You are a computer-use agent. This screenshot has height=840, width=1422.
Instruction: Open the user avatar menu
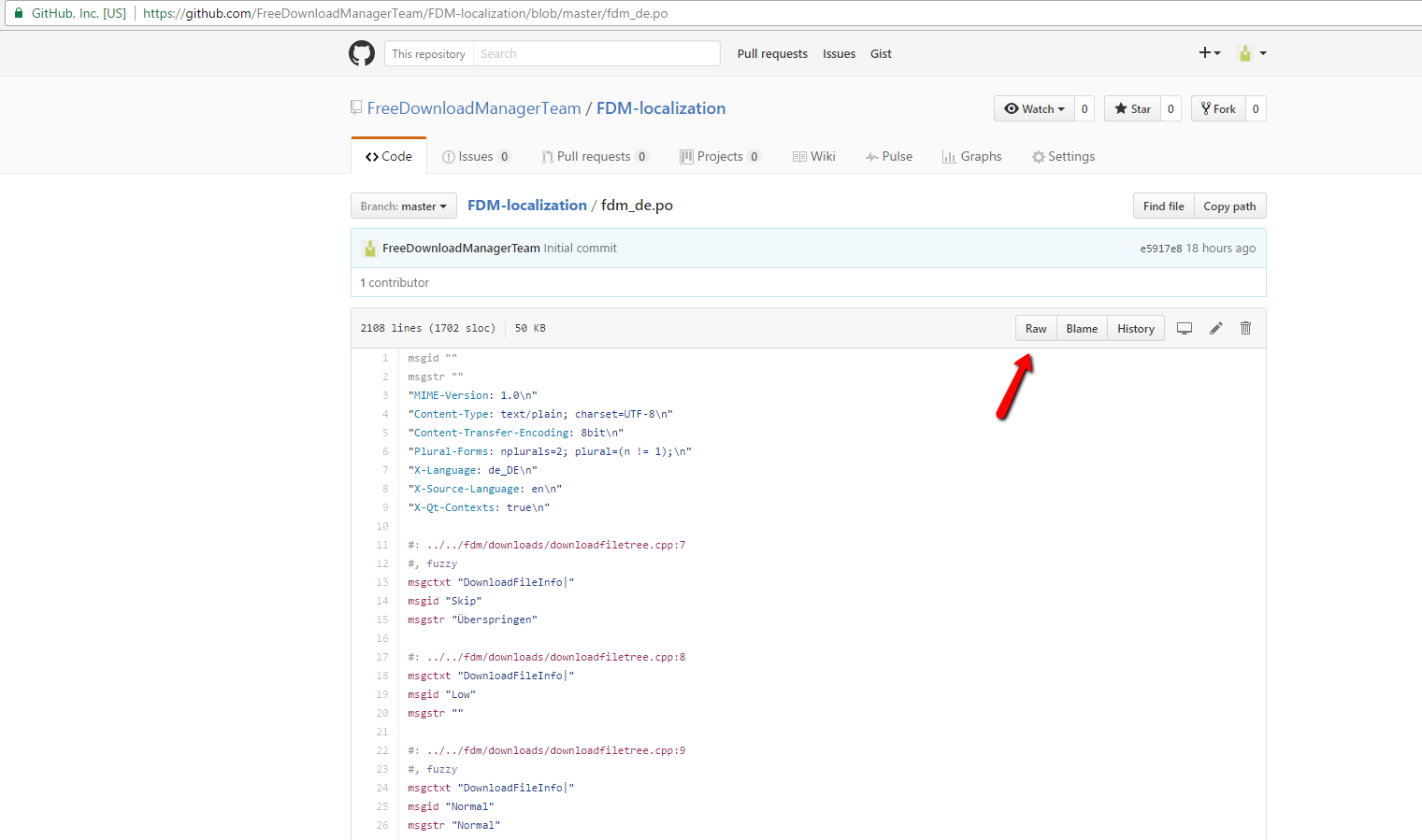1252,53
